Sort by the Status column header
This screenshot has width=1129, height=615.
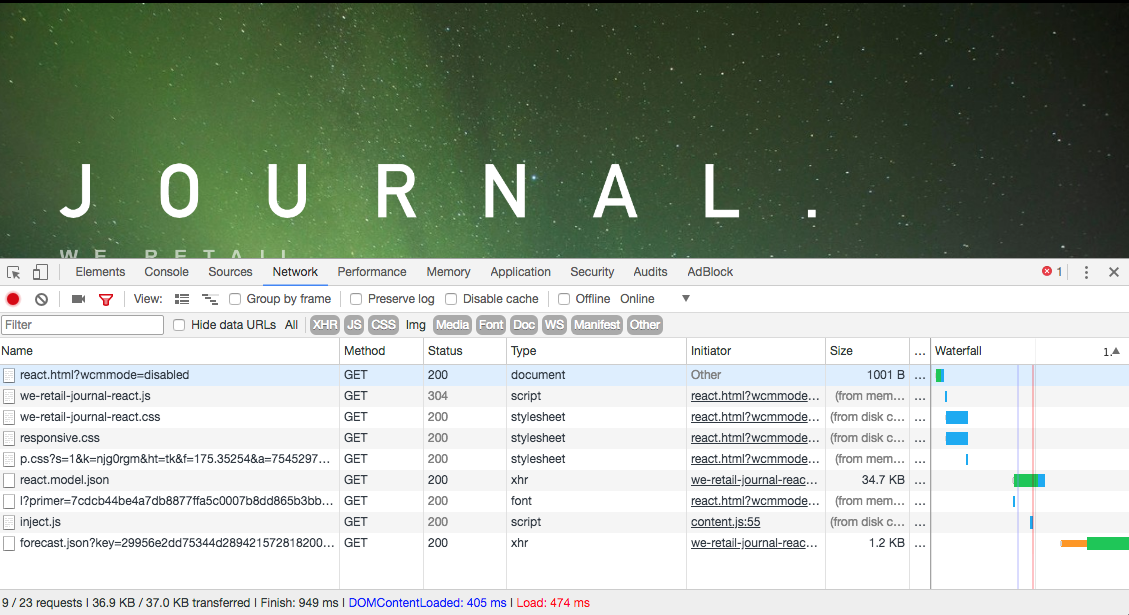pos(465,351)
